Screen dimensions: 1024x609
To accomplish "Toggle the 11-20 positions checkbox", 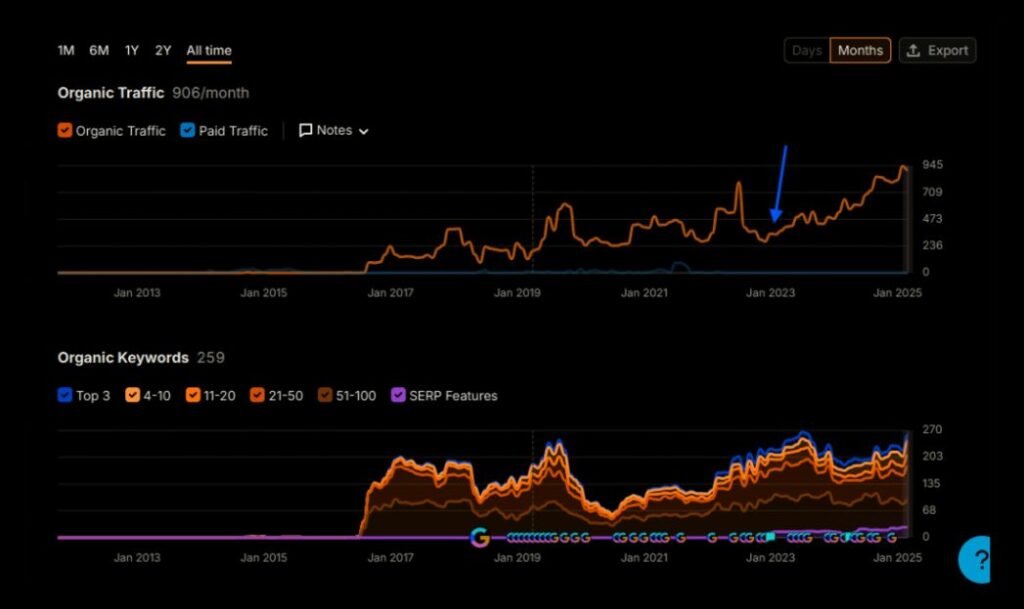I will click(x=193, y=395).
